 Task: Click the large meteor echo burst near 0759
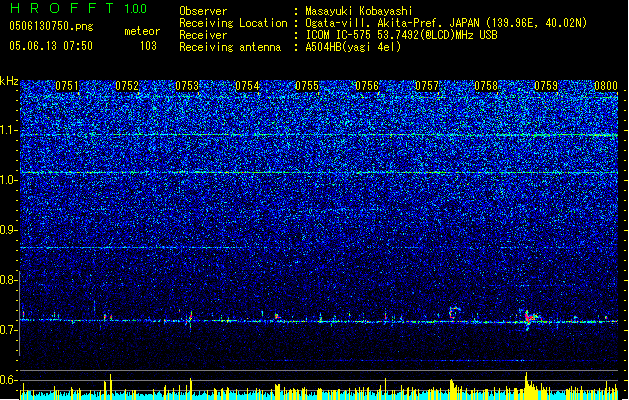(x=530, y=319)
